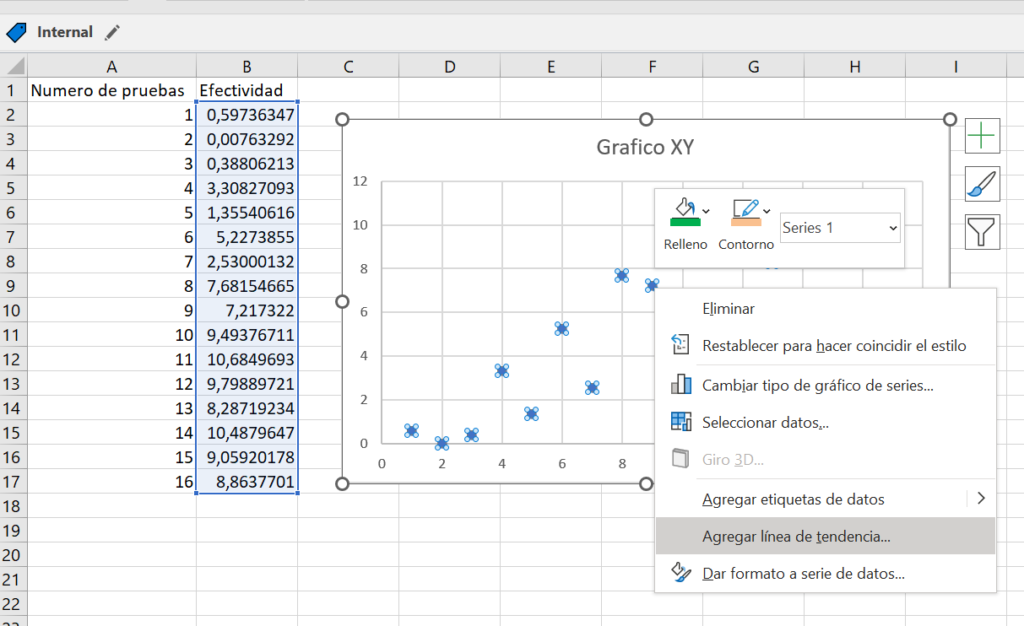Image resolution: width=1024 pixels, height=626 pixels.
Task: Click the chart data point at x=1
Action: coord(411,430)
